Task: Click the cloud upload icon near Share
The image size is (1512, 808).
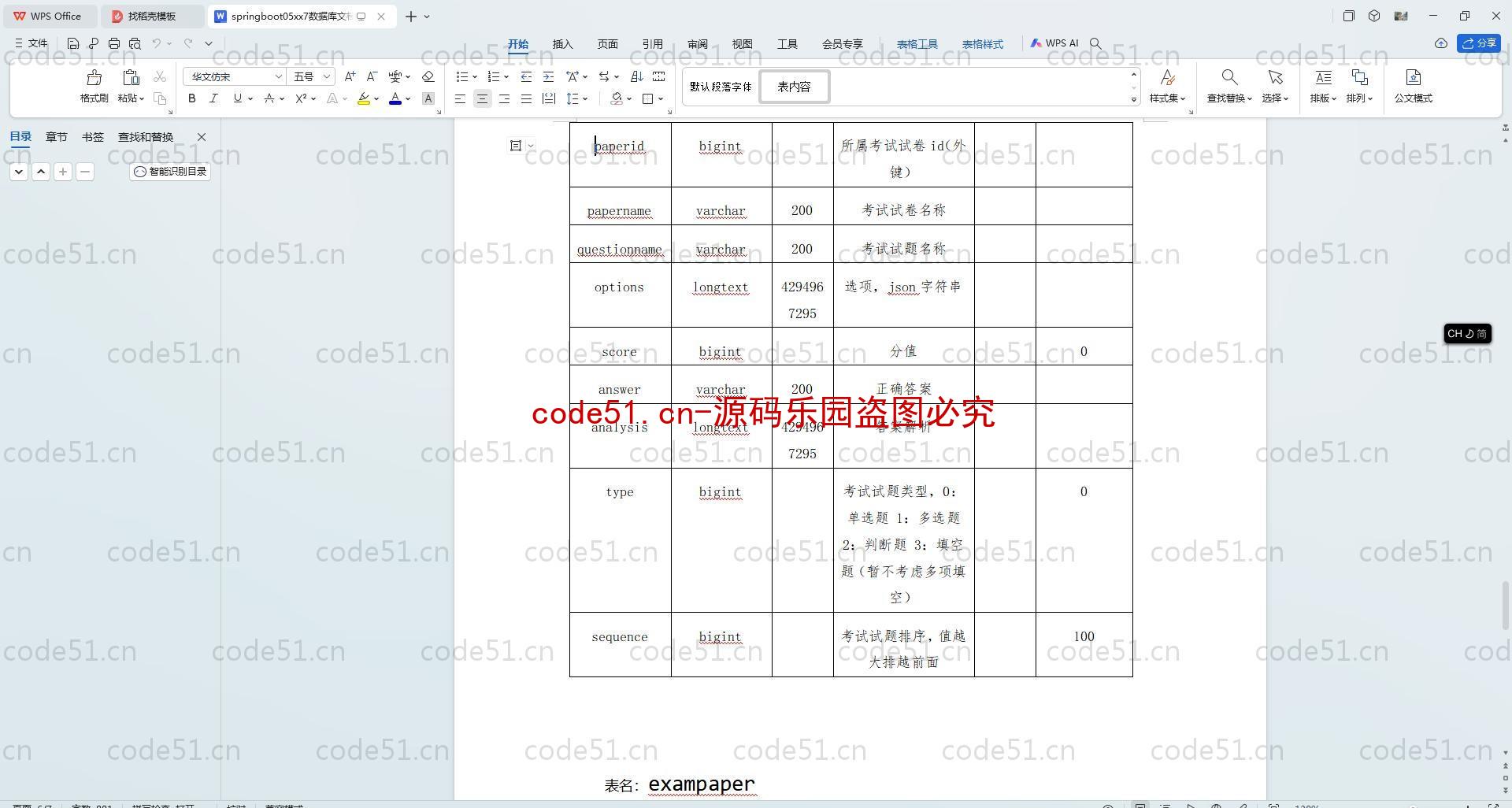Action: [x=1441, y=43]
